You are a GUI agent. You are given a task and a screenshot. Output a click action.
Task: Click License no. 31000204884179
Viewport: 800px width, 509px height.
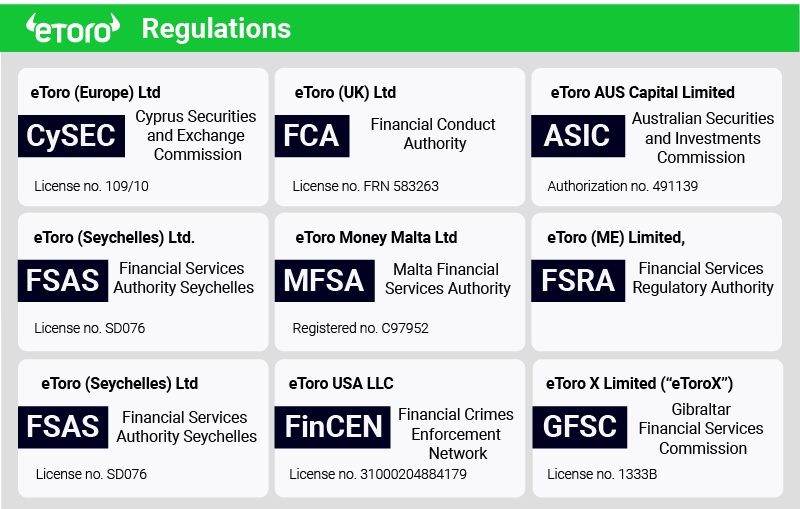(x=378, y=474)
